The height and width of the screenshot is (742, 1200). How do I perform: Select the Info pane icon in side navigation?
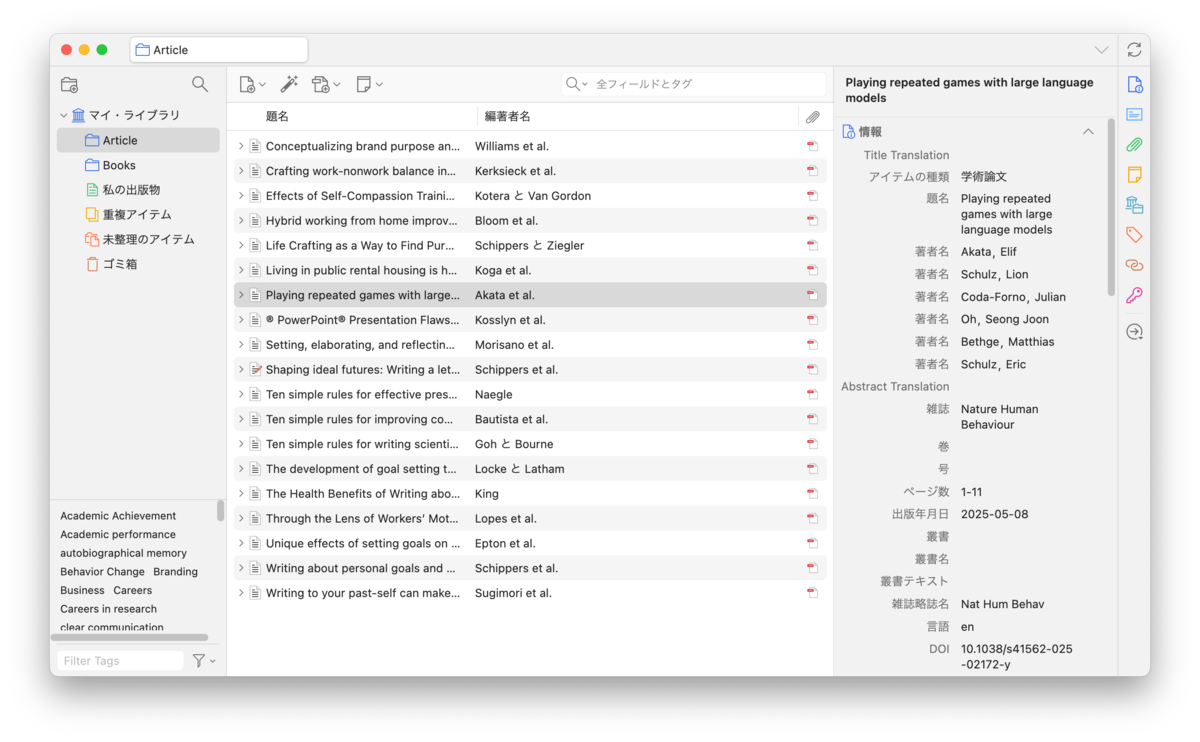pos(1134,85)
